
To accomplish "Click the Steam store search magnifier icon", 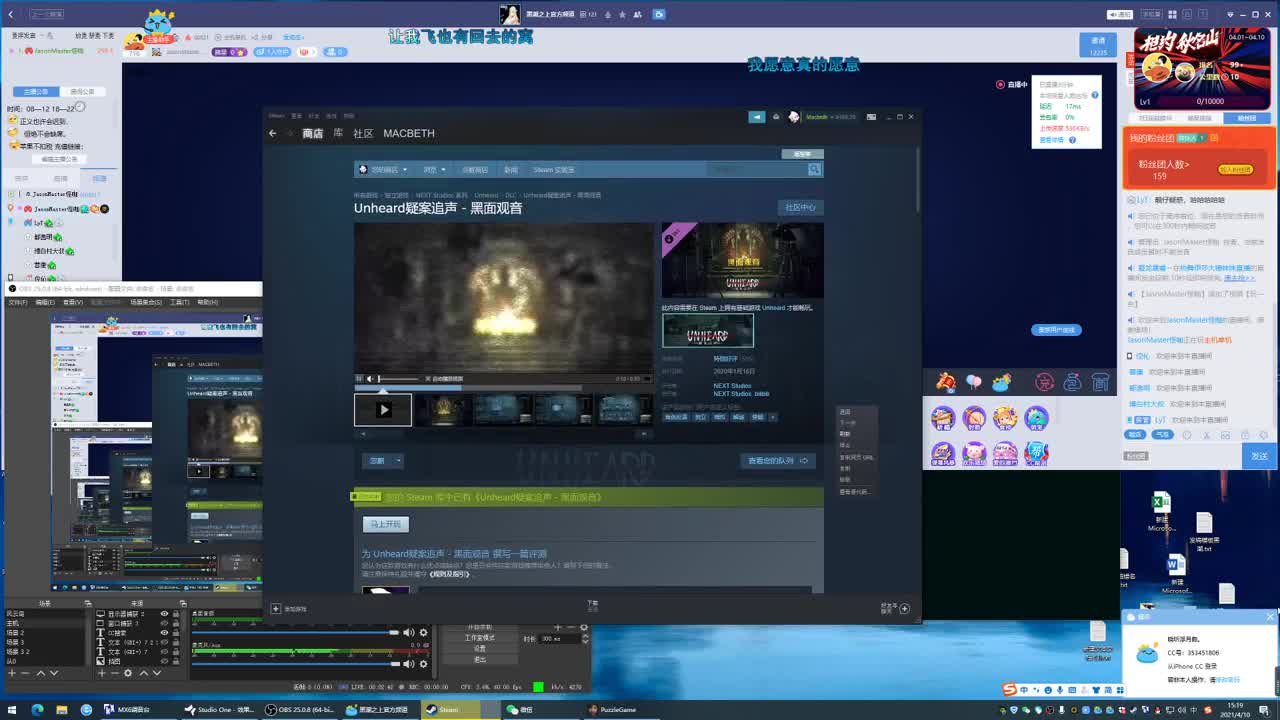I will point(814,169).
